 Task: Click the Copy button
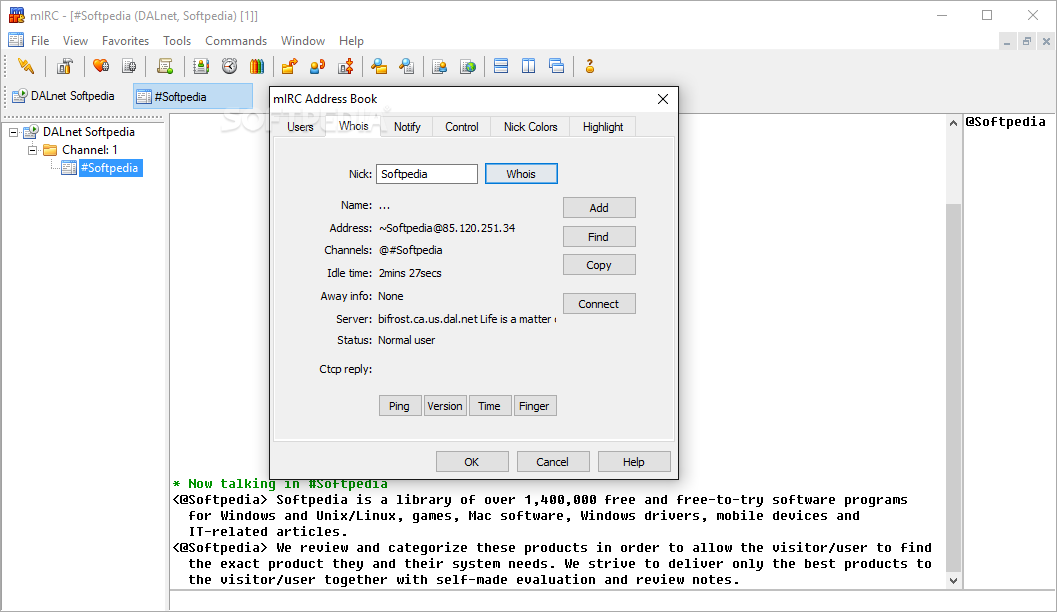[x=599, y=265]
